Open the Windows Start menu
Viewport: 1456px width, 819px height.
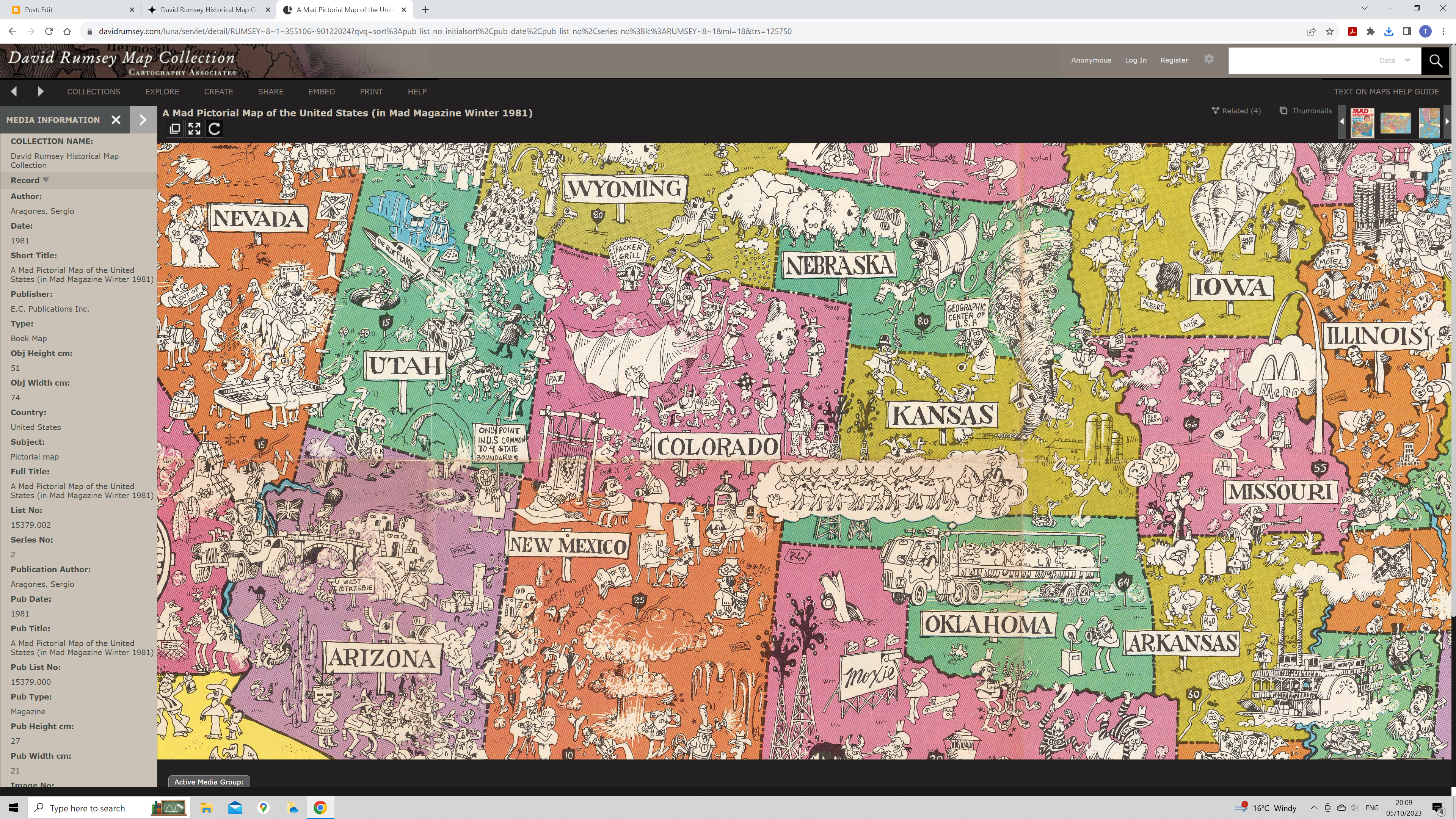[x=14, y=808]
